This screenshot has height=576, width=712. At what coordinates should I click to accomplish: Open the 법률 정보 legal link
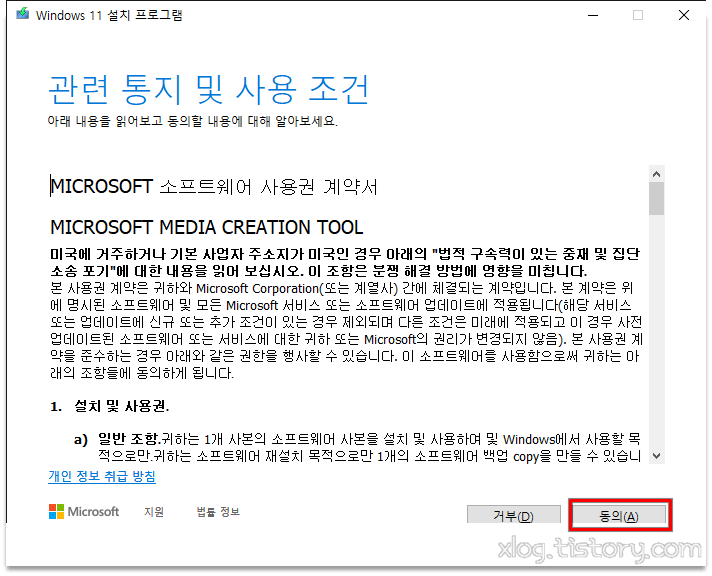click(218, 512)
